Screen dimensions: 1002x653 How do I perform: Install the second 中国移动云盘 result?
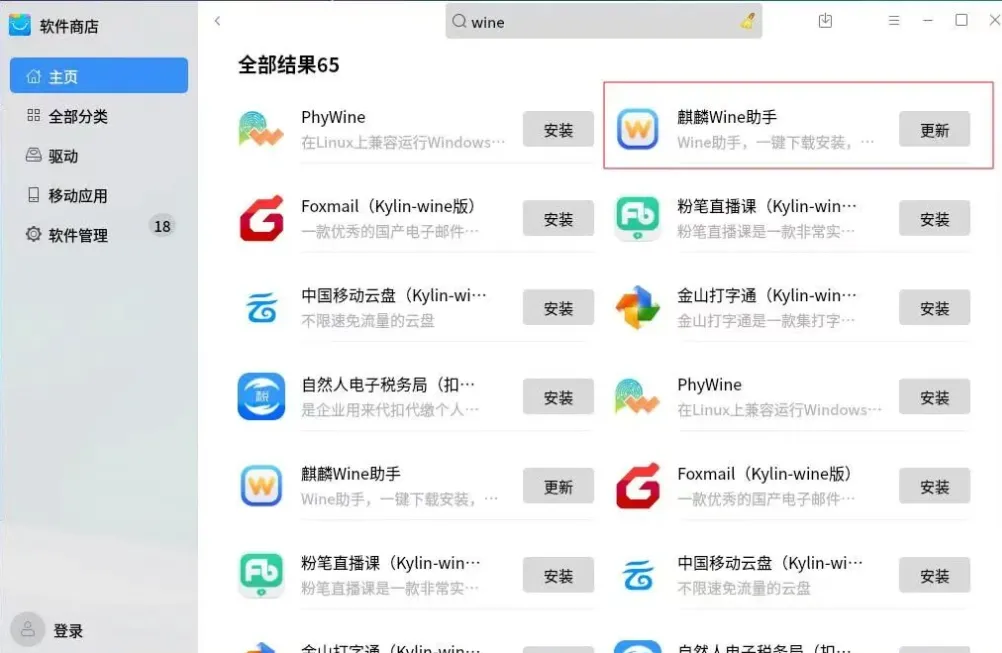pos(934,576)
